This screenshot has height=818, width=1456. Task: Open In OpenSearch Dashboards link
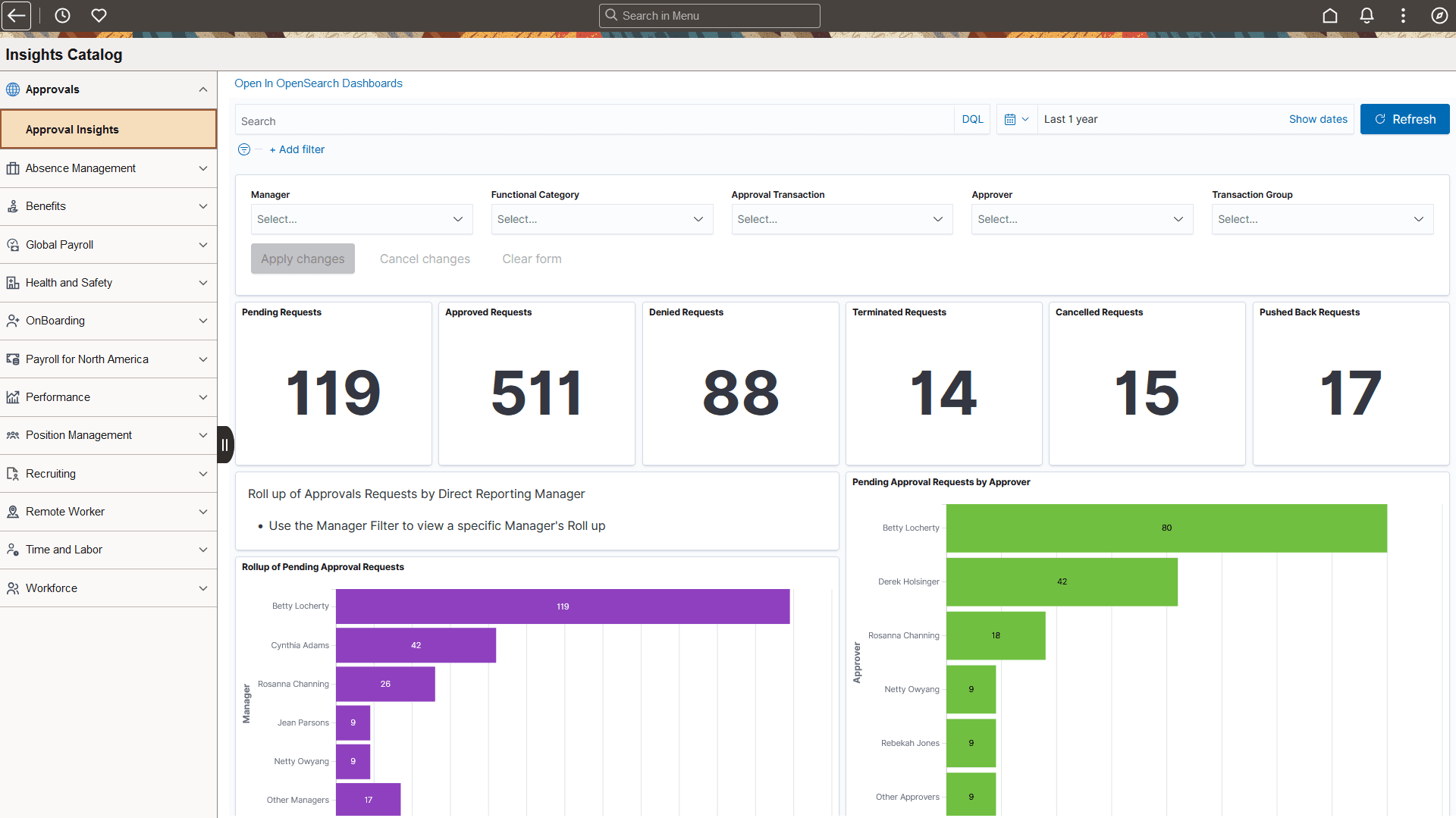318,83
